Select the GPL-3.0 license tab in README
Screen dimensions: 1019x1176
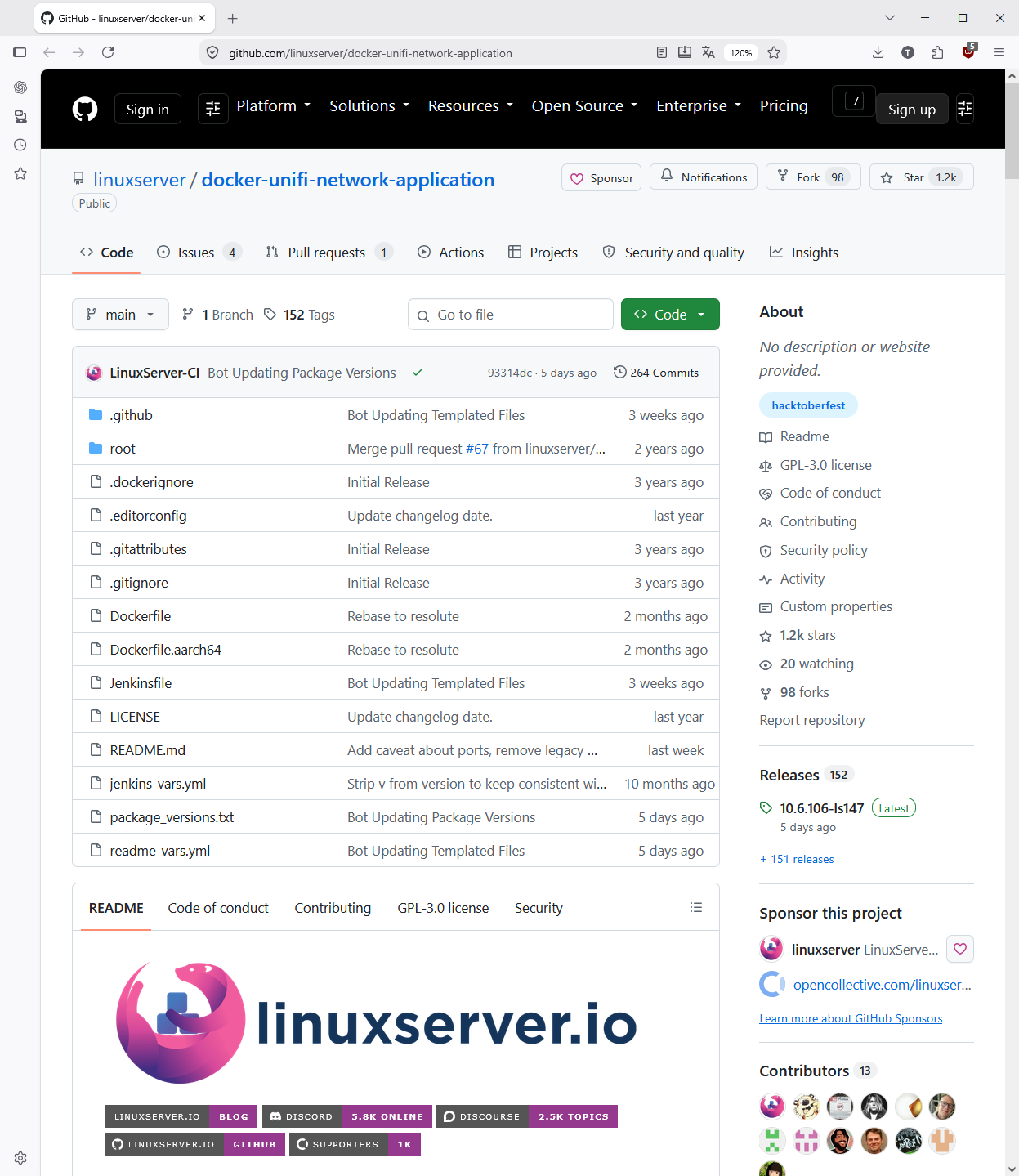[443, 908]
